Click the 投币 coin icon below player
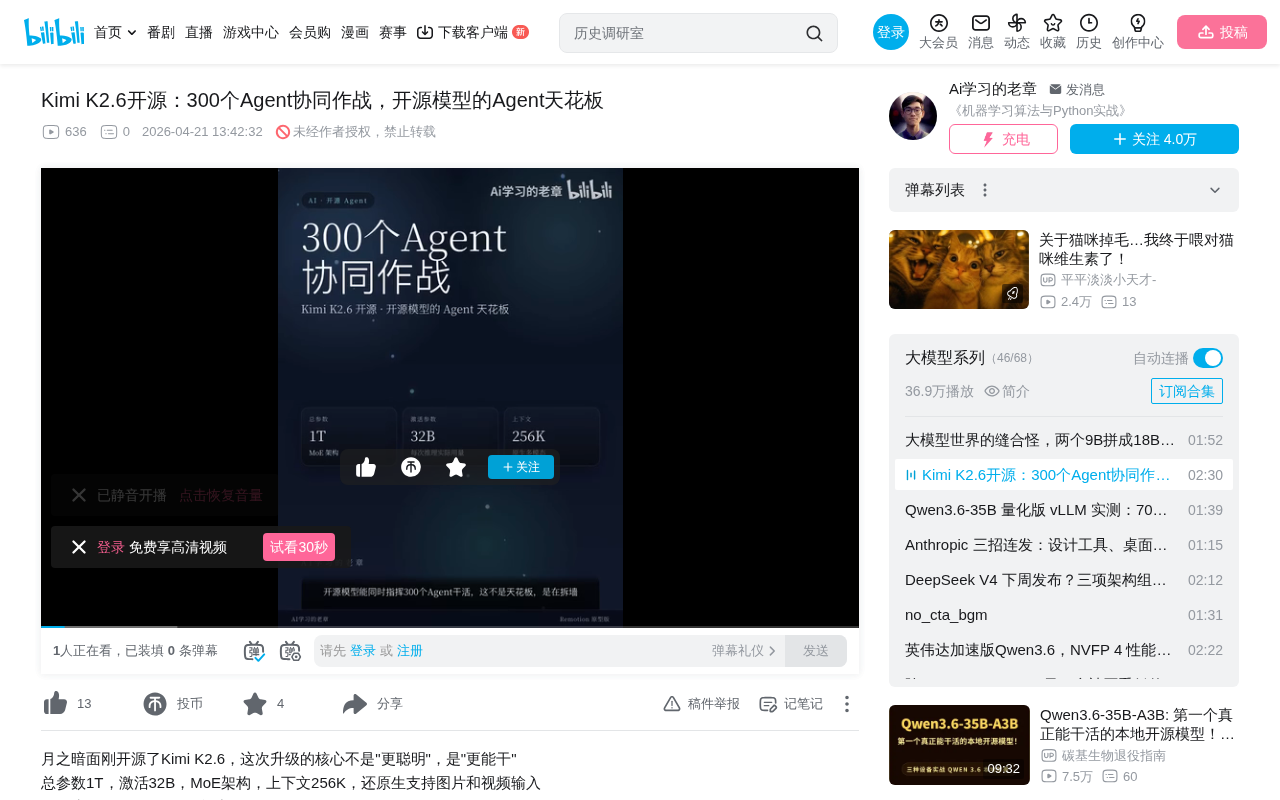This screenshot has width=1280, height=800. click(155, 704)
